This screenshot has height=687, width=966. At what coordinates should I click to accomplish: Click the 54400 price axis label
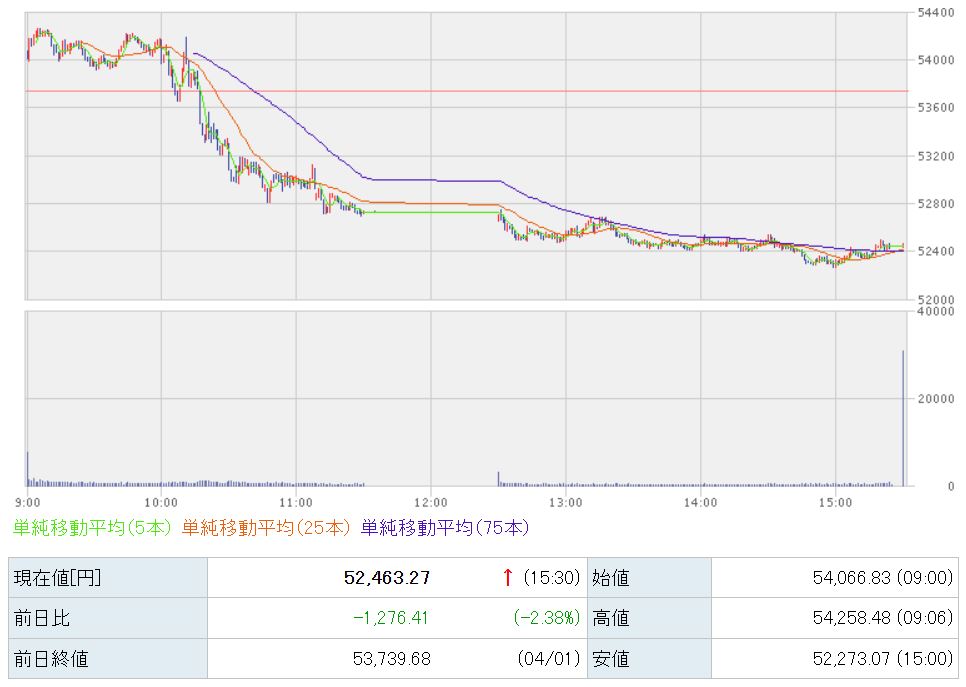click(936, 12)
